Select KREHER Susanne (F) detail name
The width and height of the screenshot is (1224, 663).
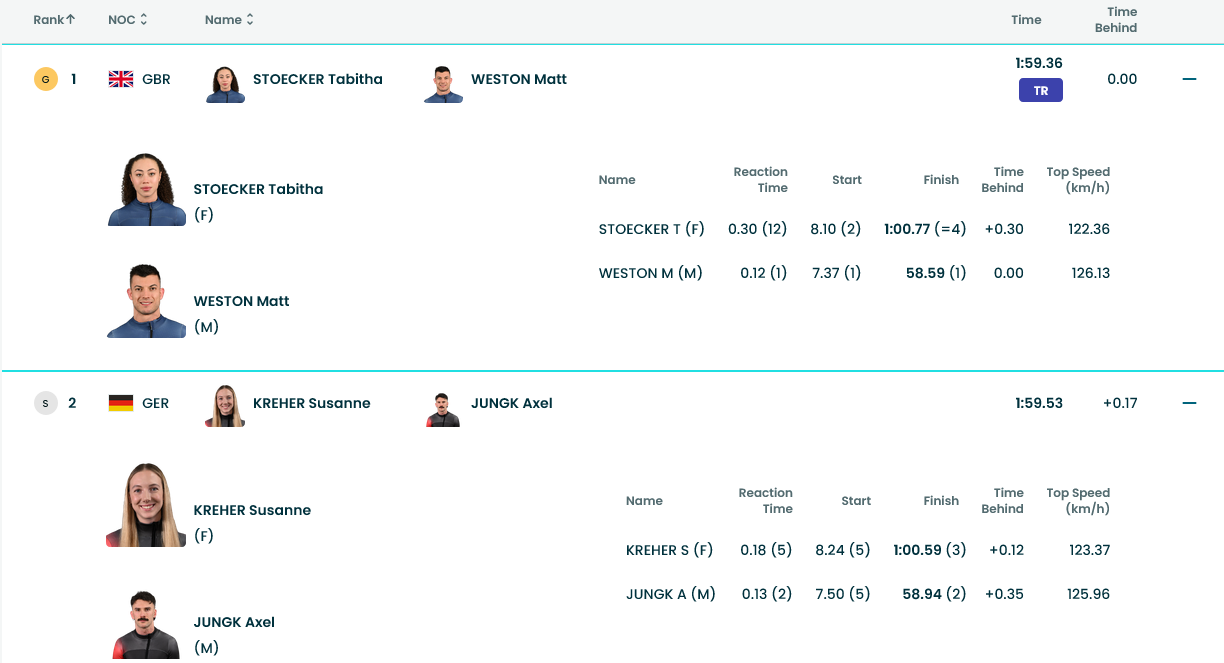click(x=252, y=510)
